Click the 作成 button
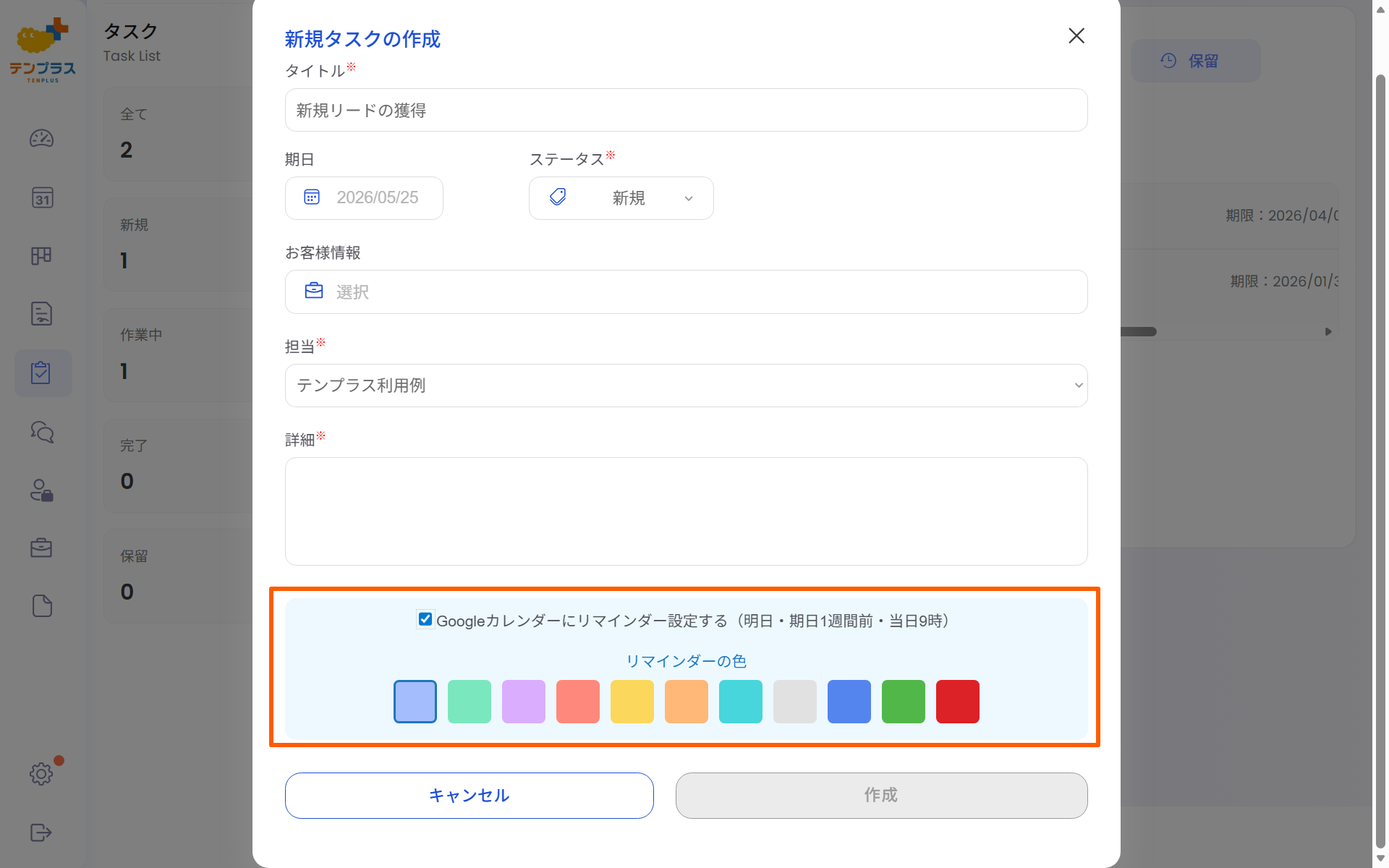1389x868 pixels. [881, 796]
